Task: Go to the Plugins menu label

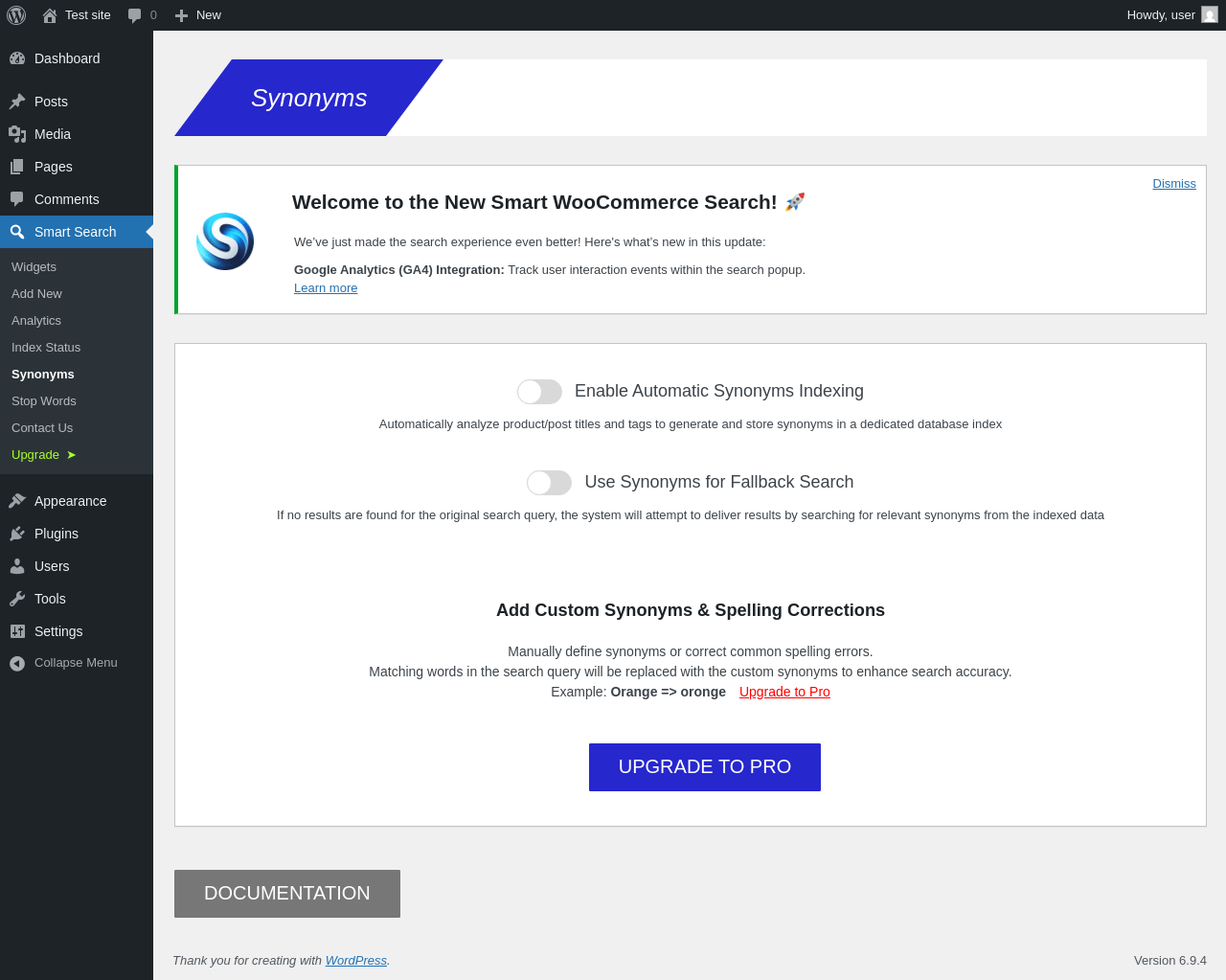Action: point(57,534)
